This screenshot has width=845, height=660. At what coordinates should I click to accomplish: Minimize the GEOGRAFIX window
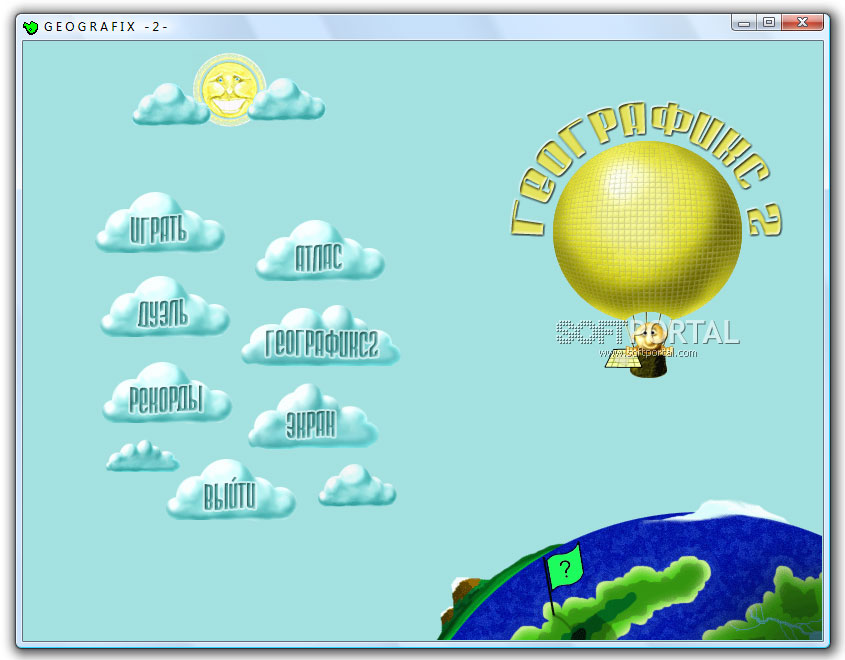(x=744, y=22)
